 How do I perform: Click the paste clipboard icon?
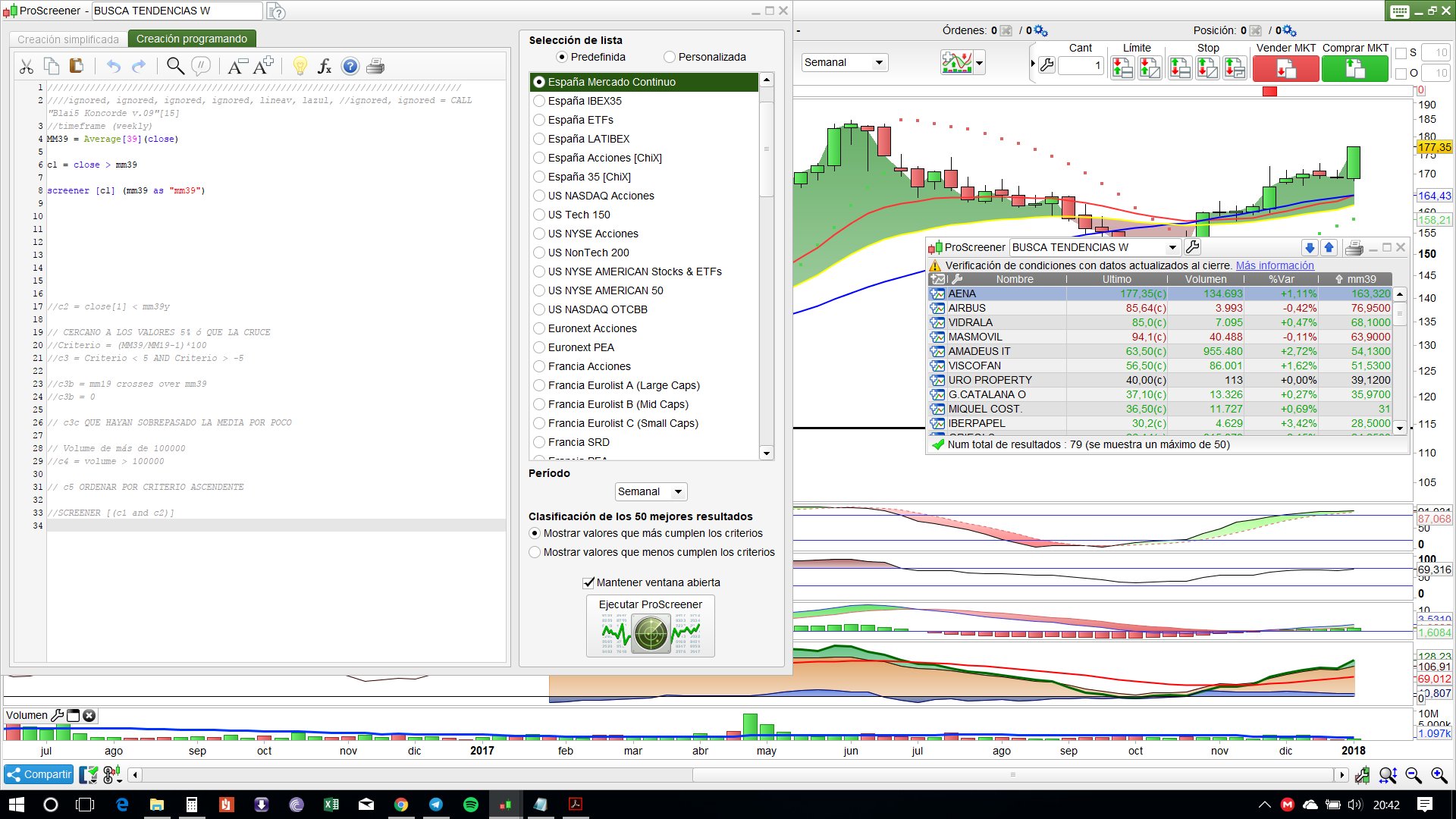tap(76, 66)
